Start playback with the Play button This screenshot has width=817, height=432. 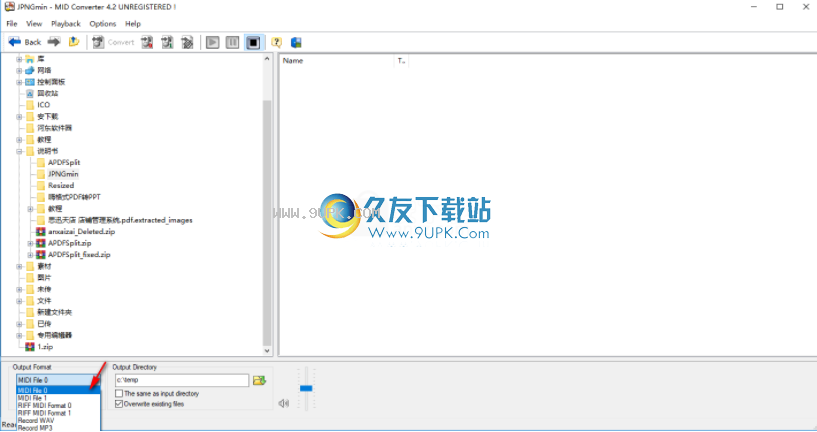click(x=213, y=42)
